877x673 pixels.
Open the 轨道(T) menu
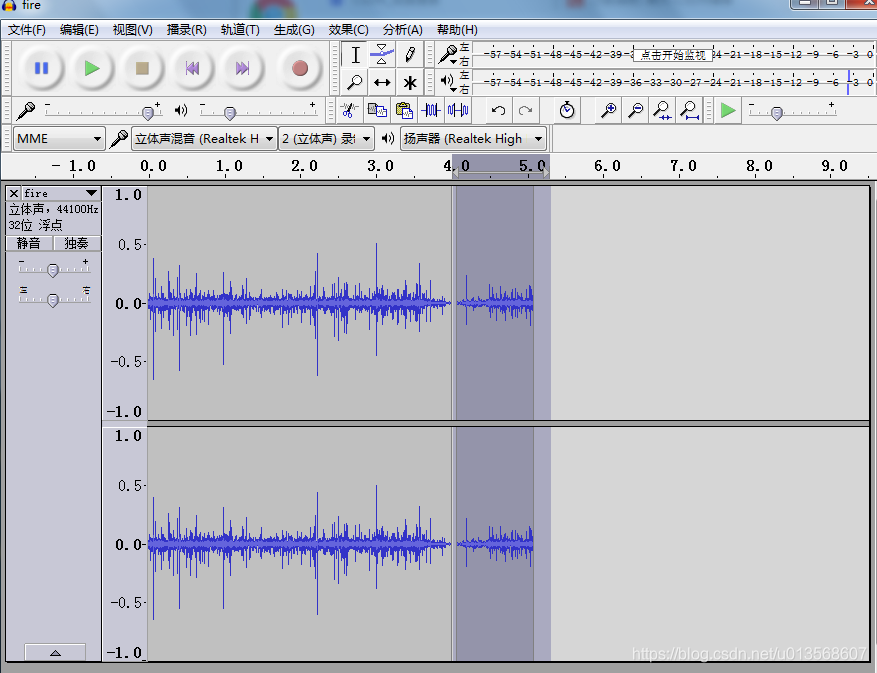point(240,30)
